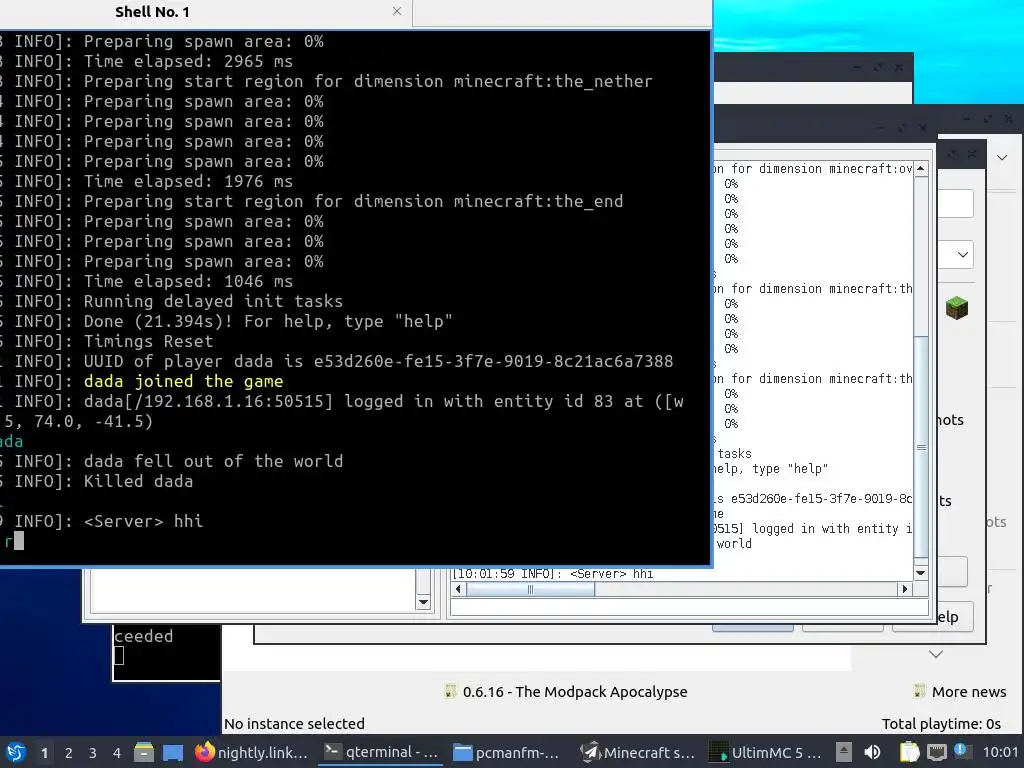
Task: Switch to the Firefox nightly.link taskbar window
Action: click(x=252, y=752)
